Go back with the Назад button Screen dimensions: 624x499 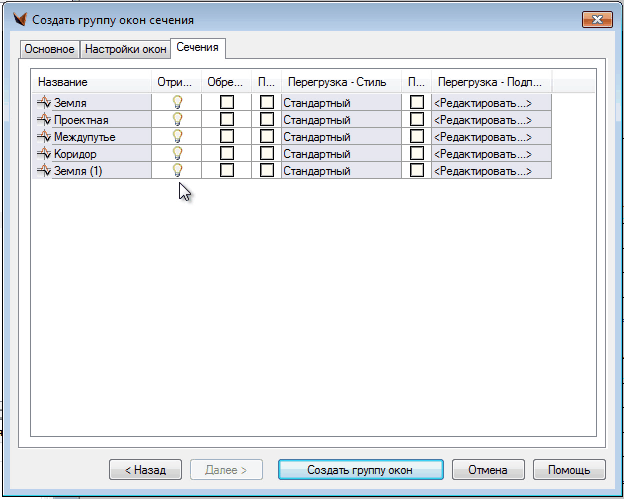tap(145, 469)
